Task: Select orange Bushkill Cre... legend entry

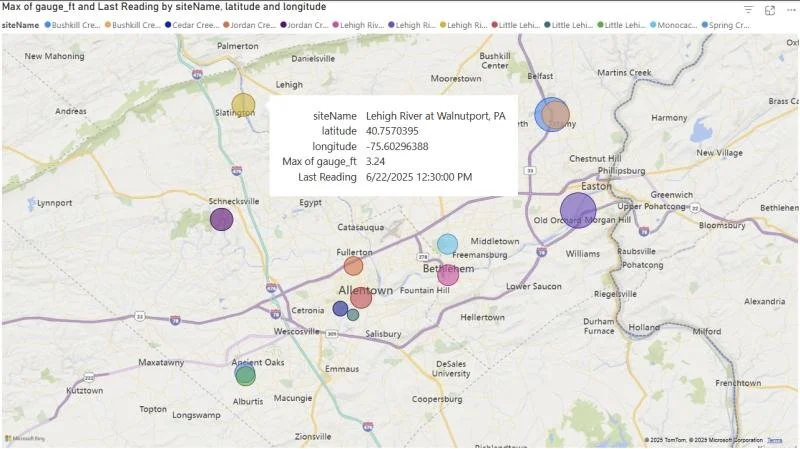Action: click(133, 24)
